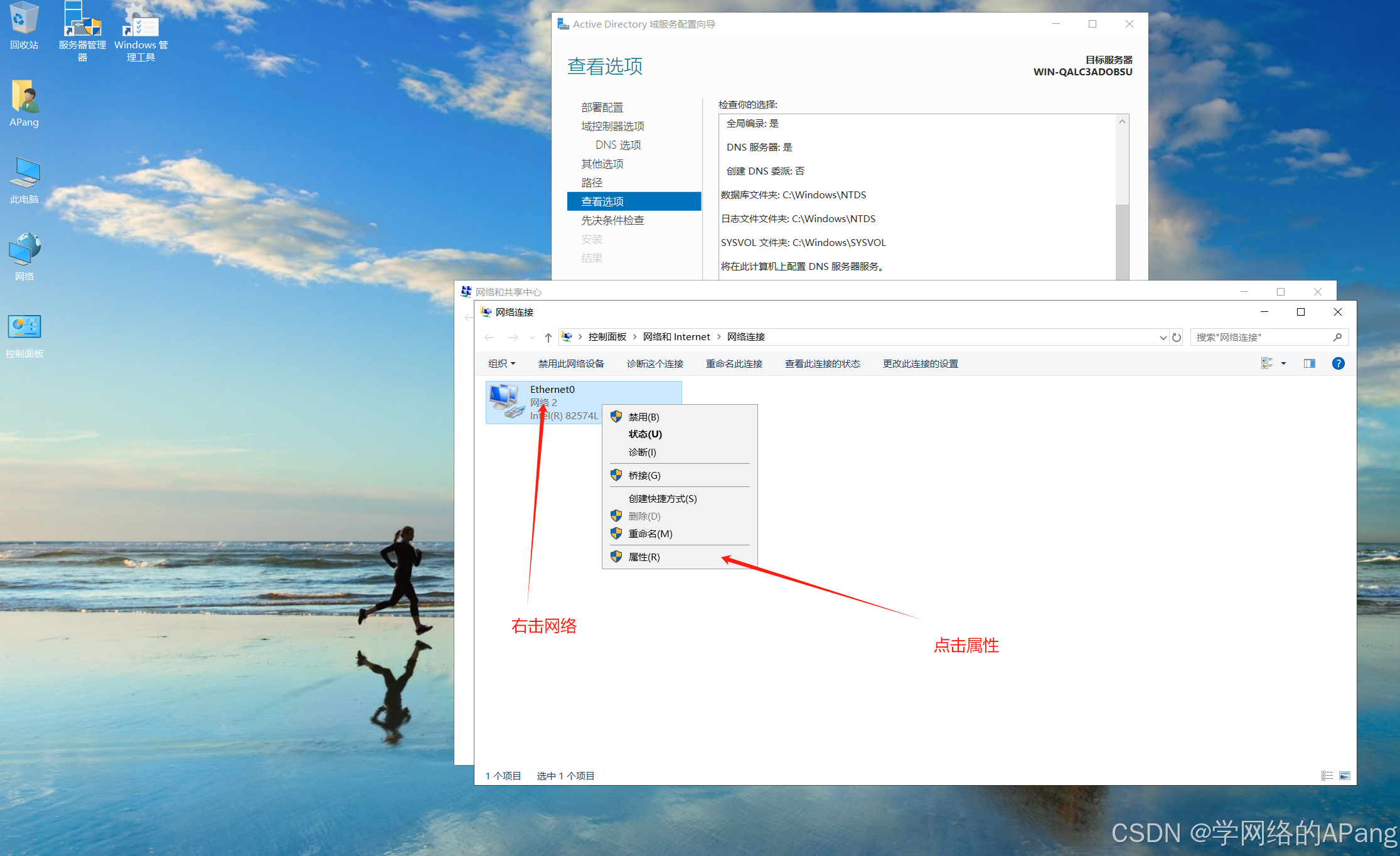Toggle the preview pane icon

coord(1309,363)
